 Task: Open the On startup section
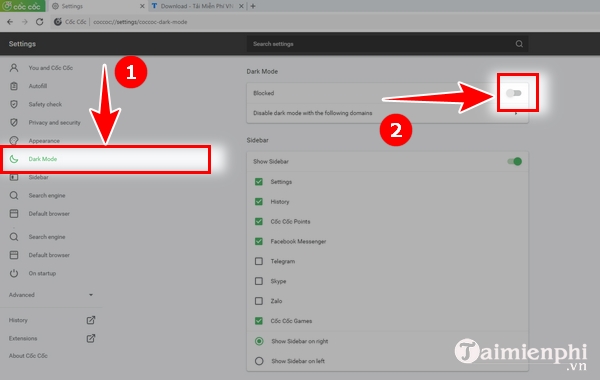[x=42, y=273]
